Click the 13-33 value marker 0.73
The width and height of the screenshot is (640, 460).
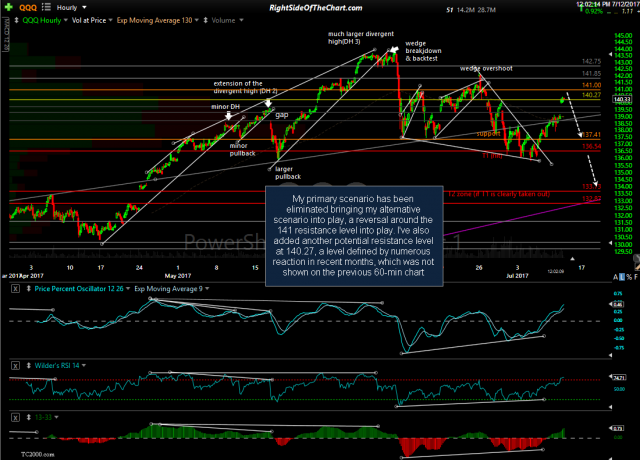click(618, 428)
